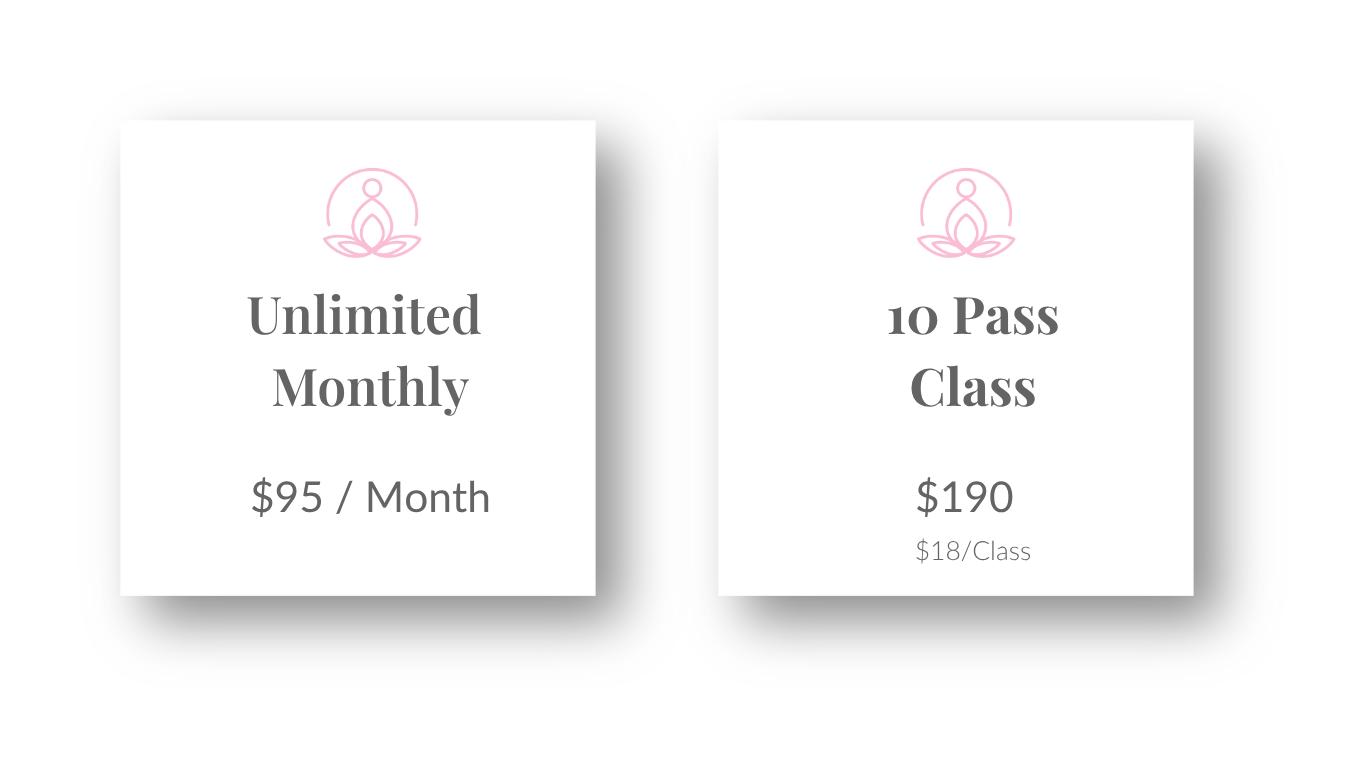Select the "Unlimited" heading word
The height and width of the screenshot is (768, 1366).
(x=364, y=315)
